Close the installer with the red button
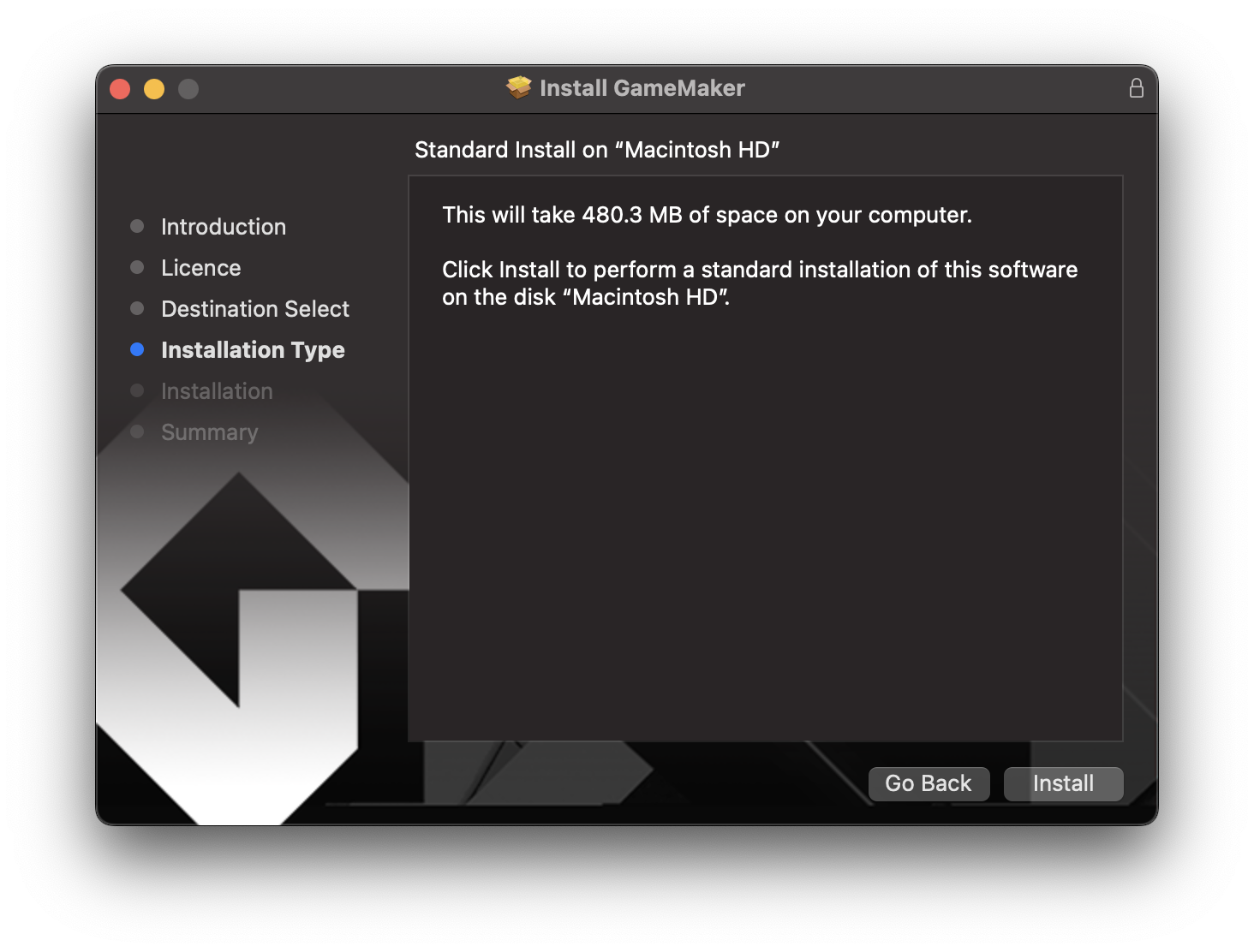The width and height of the screenshot is (1254, 952). coord(120,89)
